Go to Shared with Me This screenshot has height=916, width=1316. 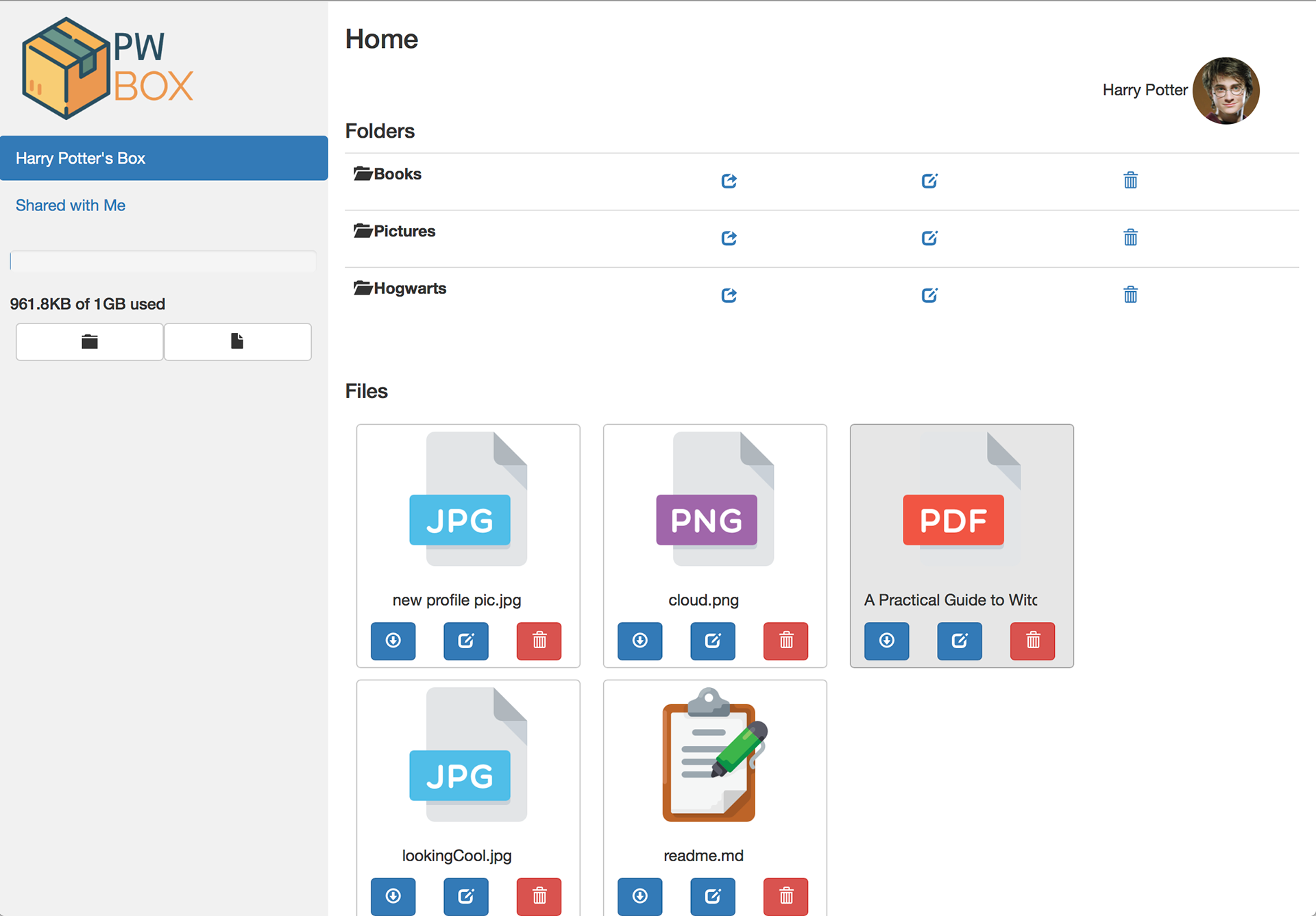pos(71,206)
